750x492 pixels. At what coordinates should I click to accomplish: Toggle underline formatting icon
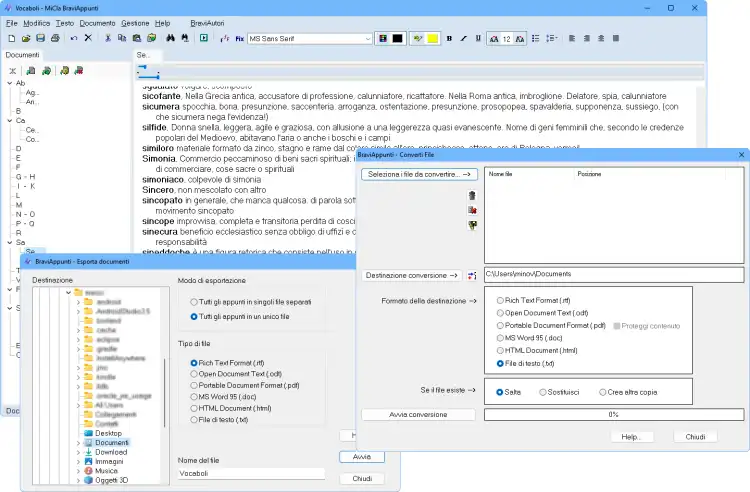pyautogui.click(x=478, y=39)
